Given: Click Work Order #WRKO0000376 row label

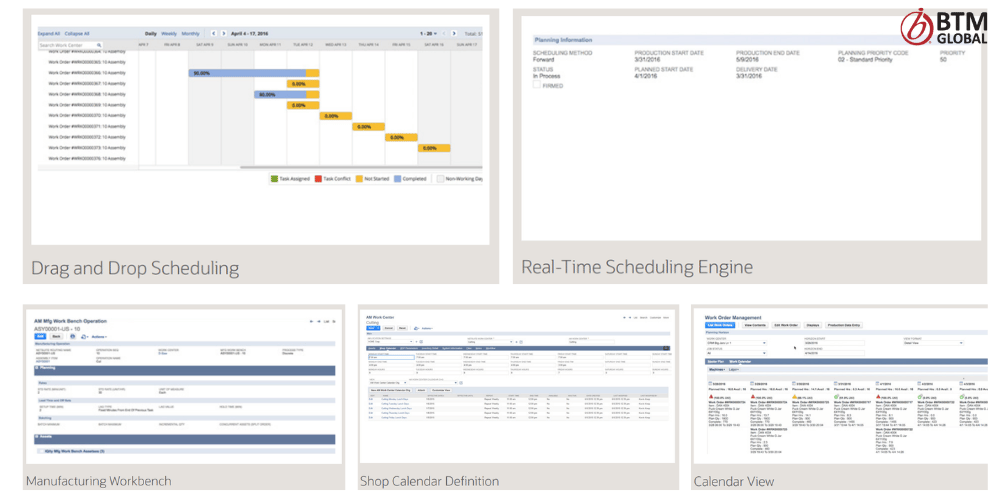Looking at the screenshot, I should pos(87,158).
